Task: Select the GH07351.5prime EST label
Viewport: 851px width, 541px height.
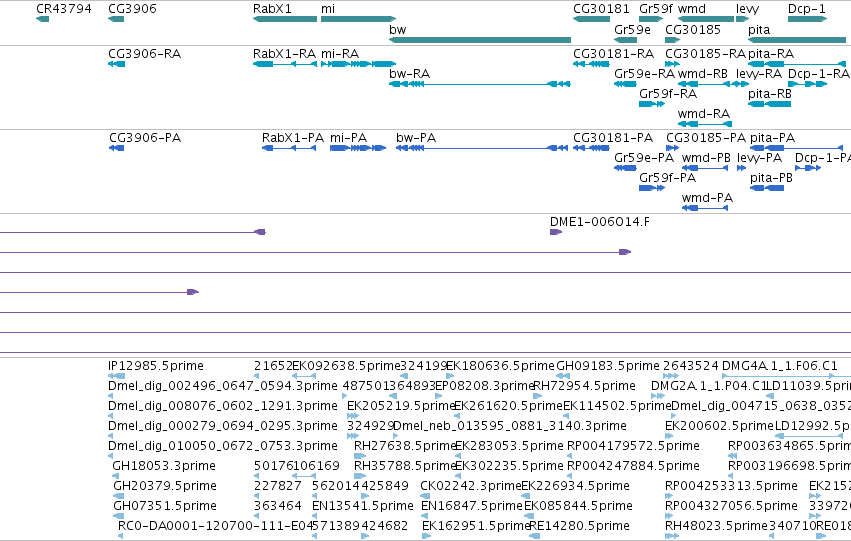Action: pos(165,506)
